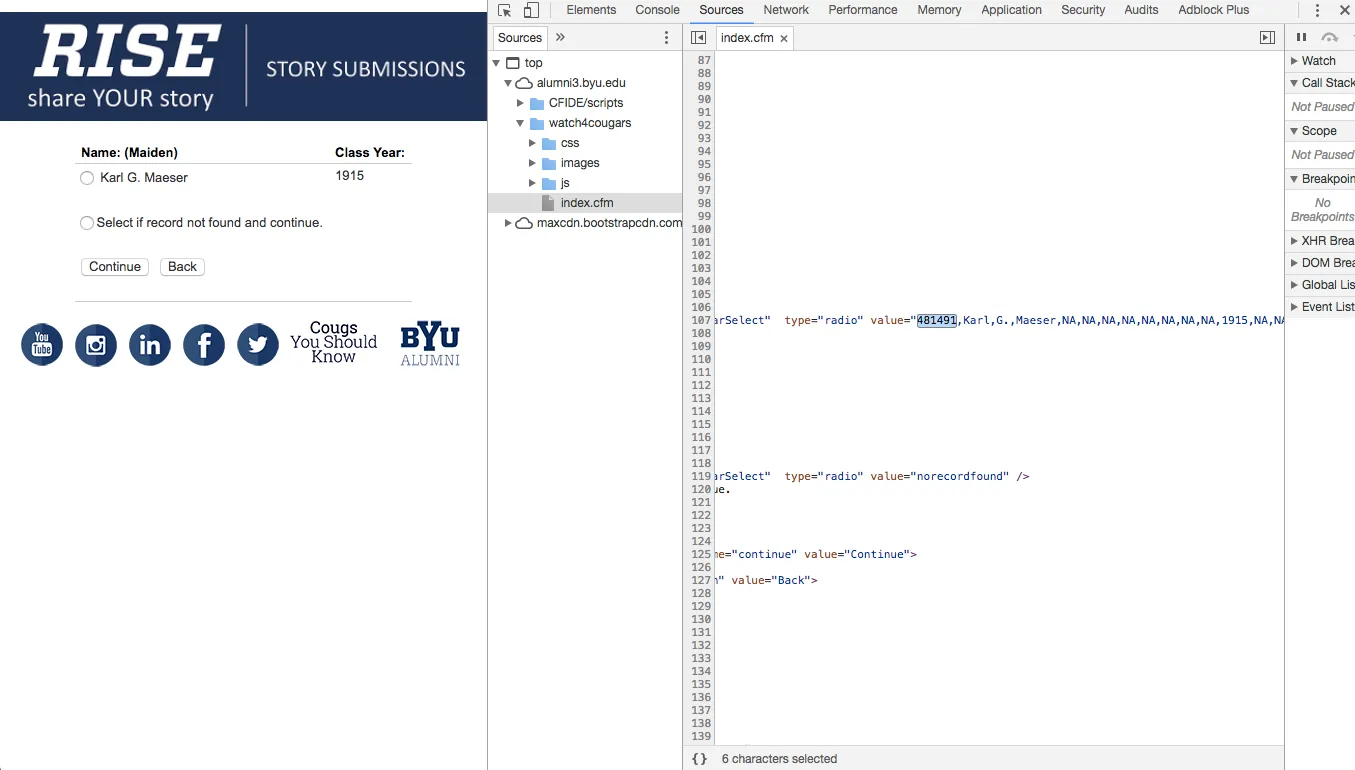Close the index.cfm file tab

[784, 38]
